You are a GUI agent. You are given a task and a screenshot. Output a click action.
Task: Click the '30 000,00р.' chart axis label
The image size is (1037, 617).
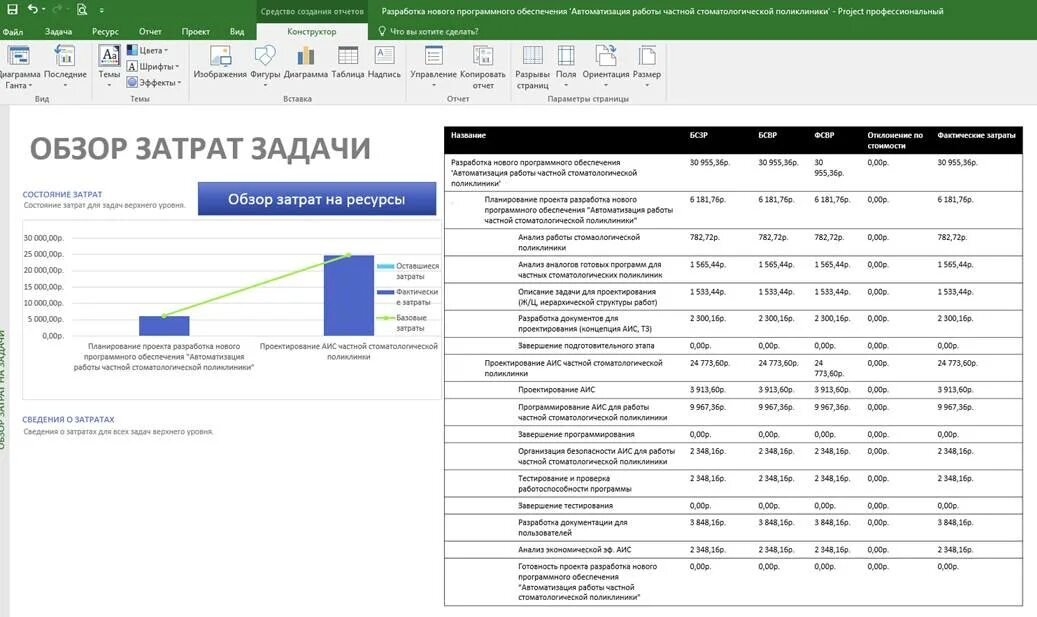pos(44,237)
